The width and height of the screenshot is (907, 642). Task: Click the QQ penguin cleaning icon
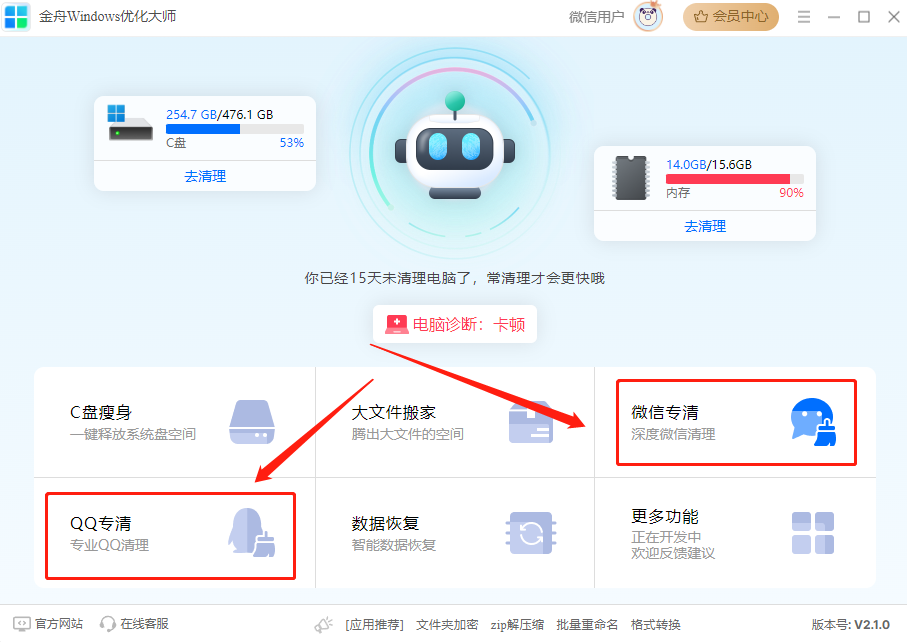click(x=252, y=533)
